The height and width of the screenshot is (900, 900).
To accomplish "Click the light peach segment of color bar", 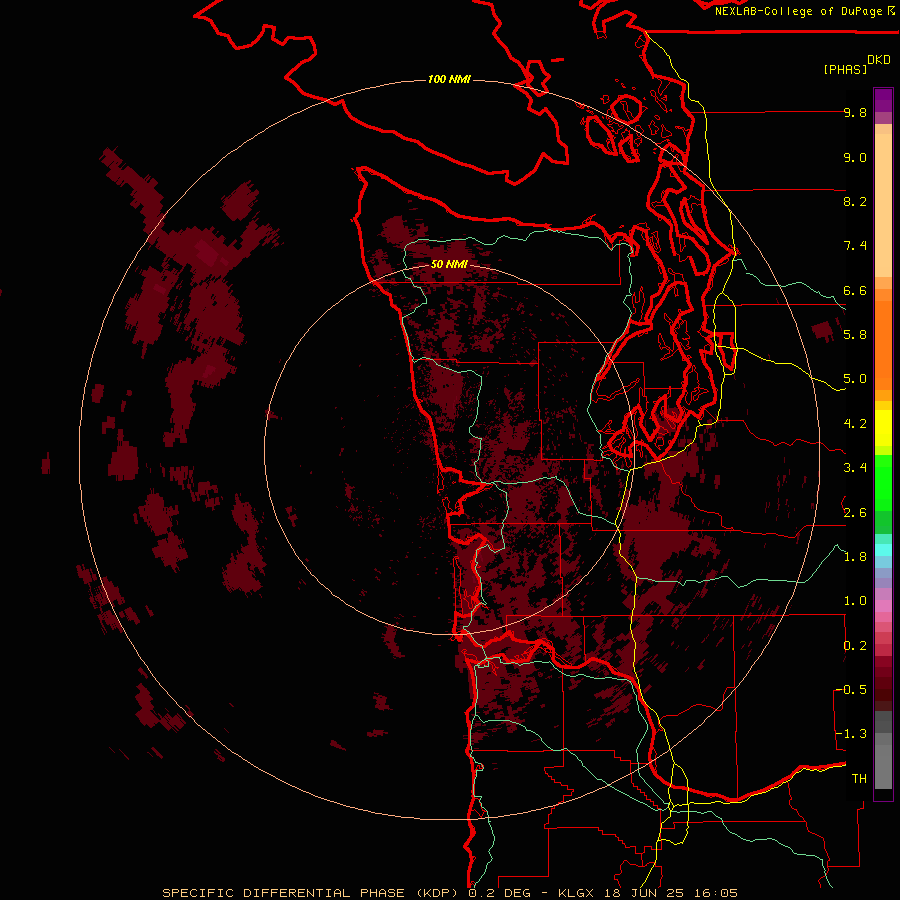I will click(x=883, y=205).
